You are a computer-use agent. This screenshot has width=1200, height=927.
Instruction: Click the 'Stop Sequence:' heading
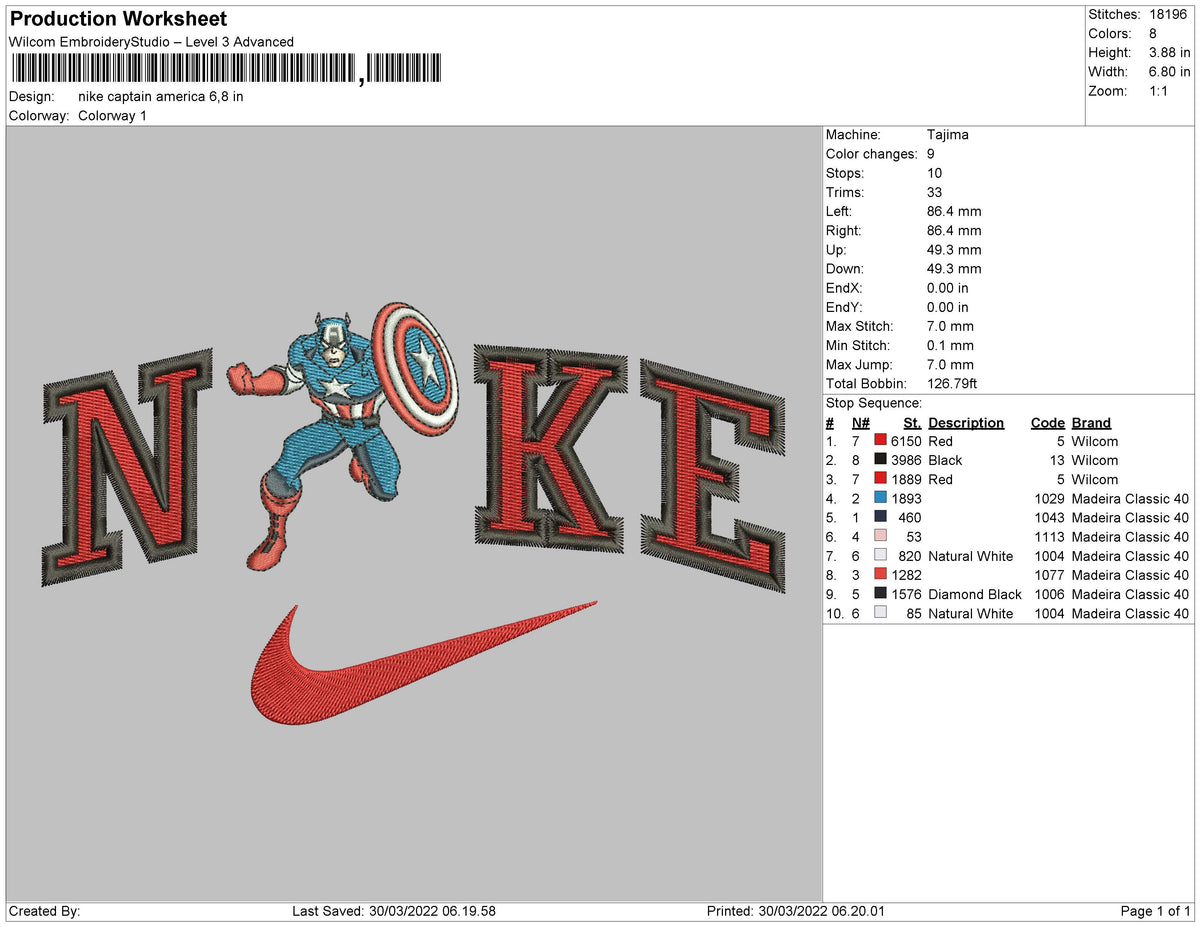tap(874, 403)
